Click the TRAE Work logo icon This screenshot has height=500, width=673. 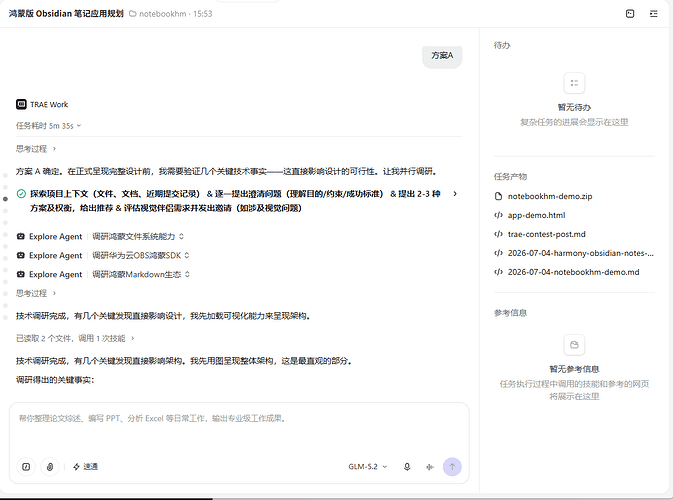pyautogui.click(x=21, y=104)
